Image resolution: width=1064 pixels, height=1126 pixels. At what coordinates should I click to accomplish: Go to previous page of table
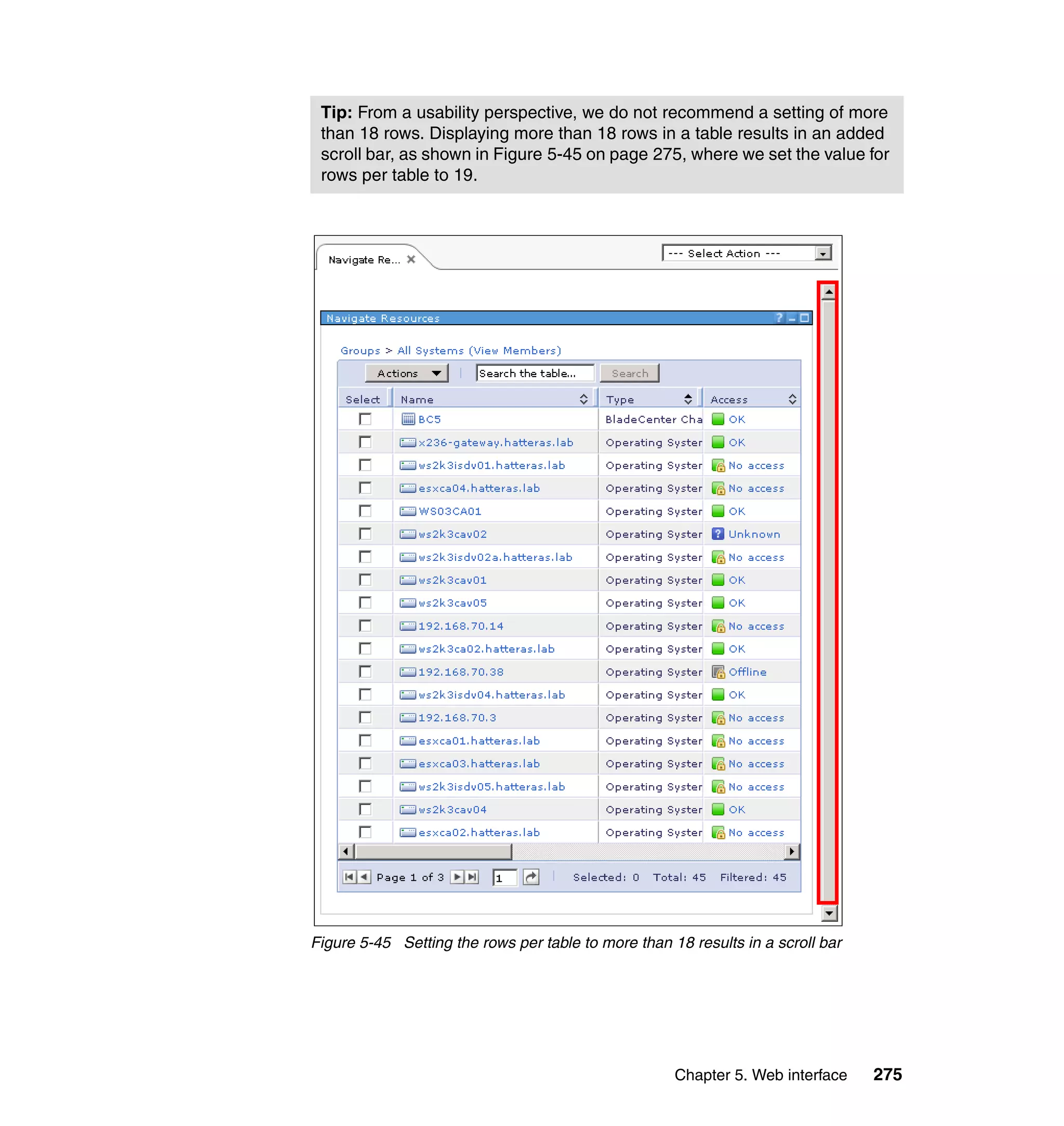tap(364, 877)
